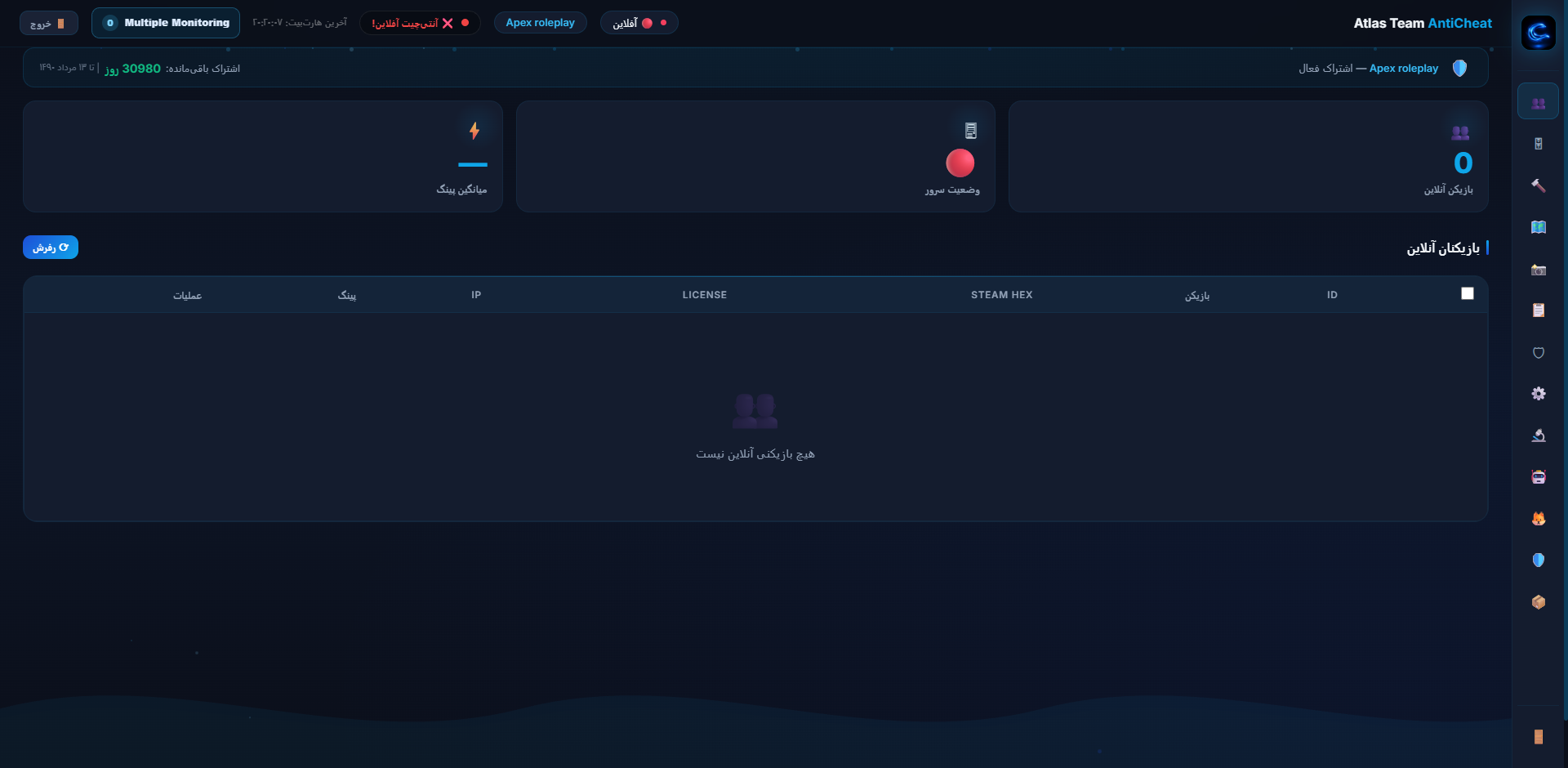Open the camera screenshots sidebar icon
This screenshot has height=768, width=1568.
tap(1538, 269)
